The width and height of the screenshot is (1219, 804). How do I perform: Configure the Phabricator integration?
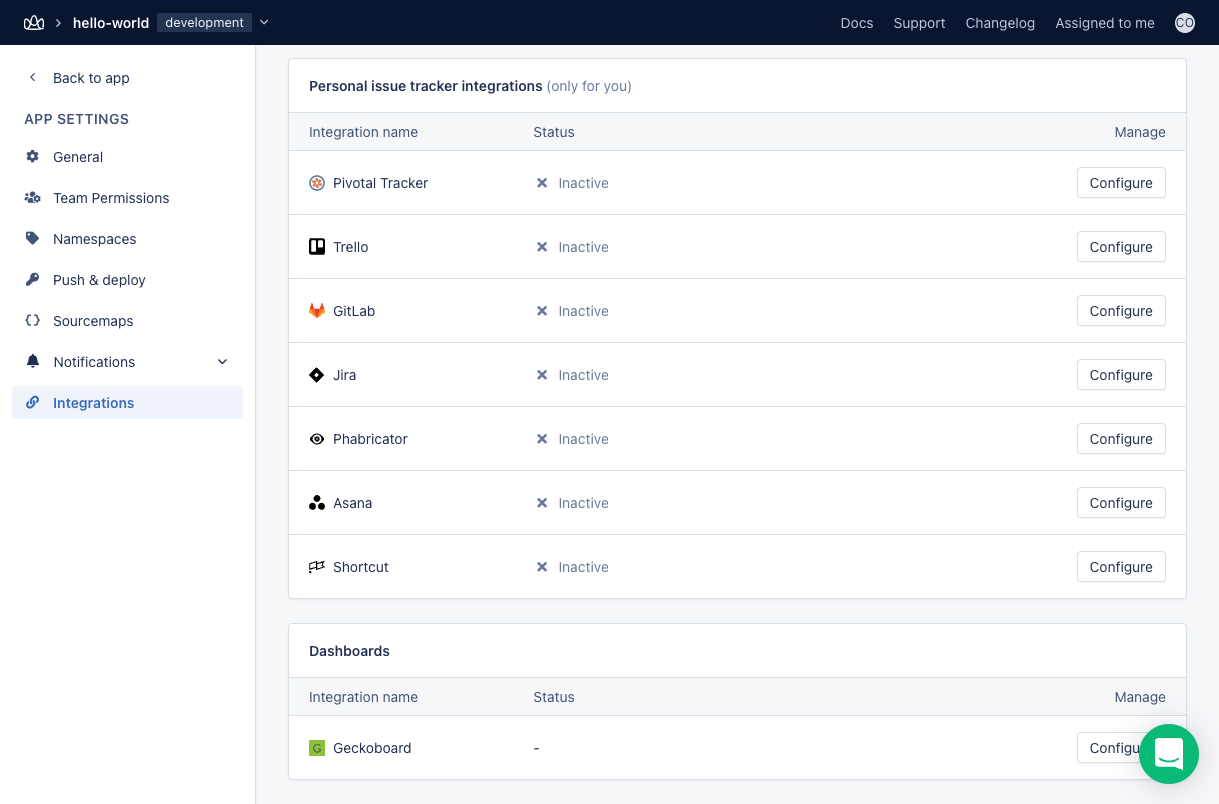click(1121, 439)
